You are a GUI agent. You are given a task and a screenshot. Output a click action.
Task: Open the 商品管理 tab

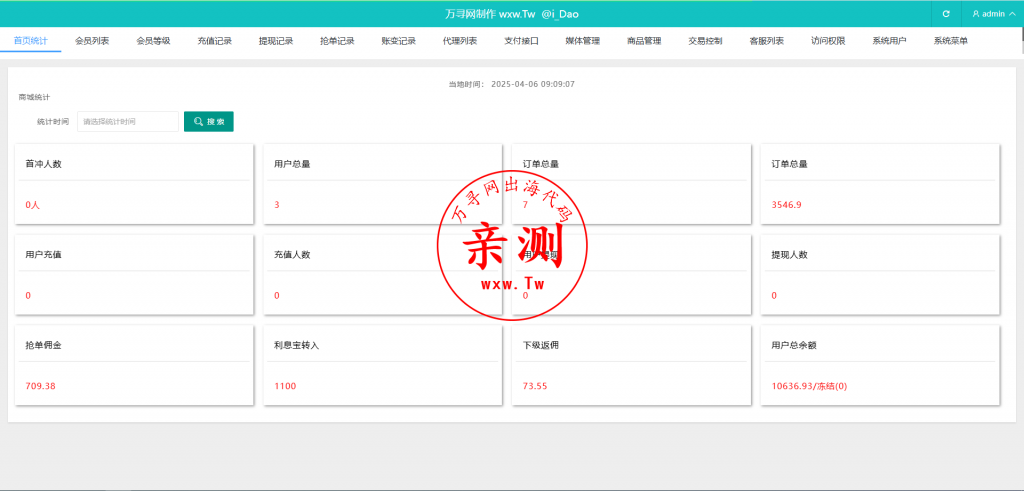644,40
